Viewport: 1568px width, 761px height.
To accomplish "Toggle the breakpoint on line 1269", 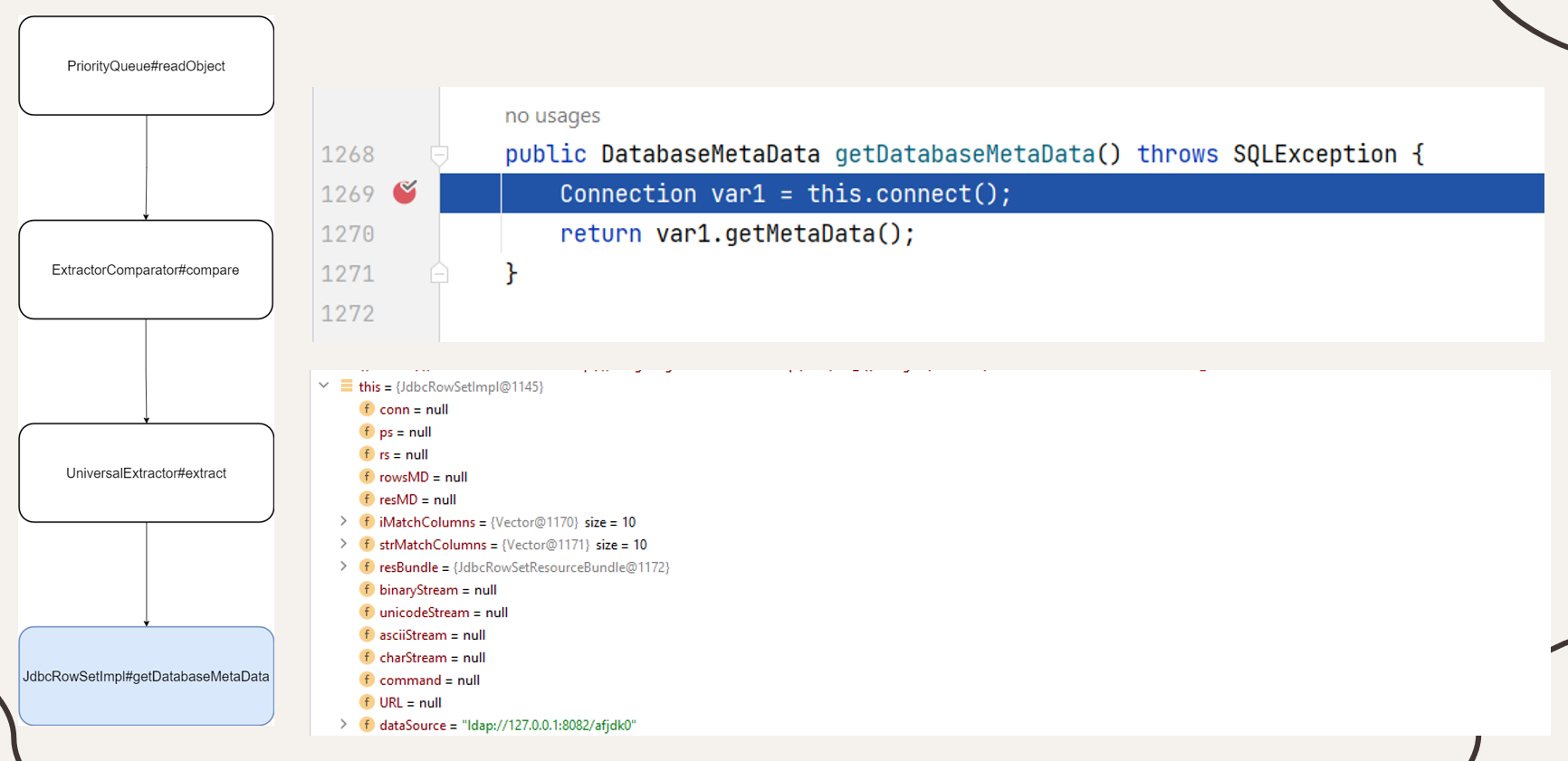I will [405, 192].
